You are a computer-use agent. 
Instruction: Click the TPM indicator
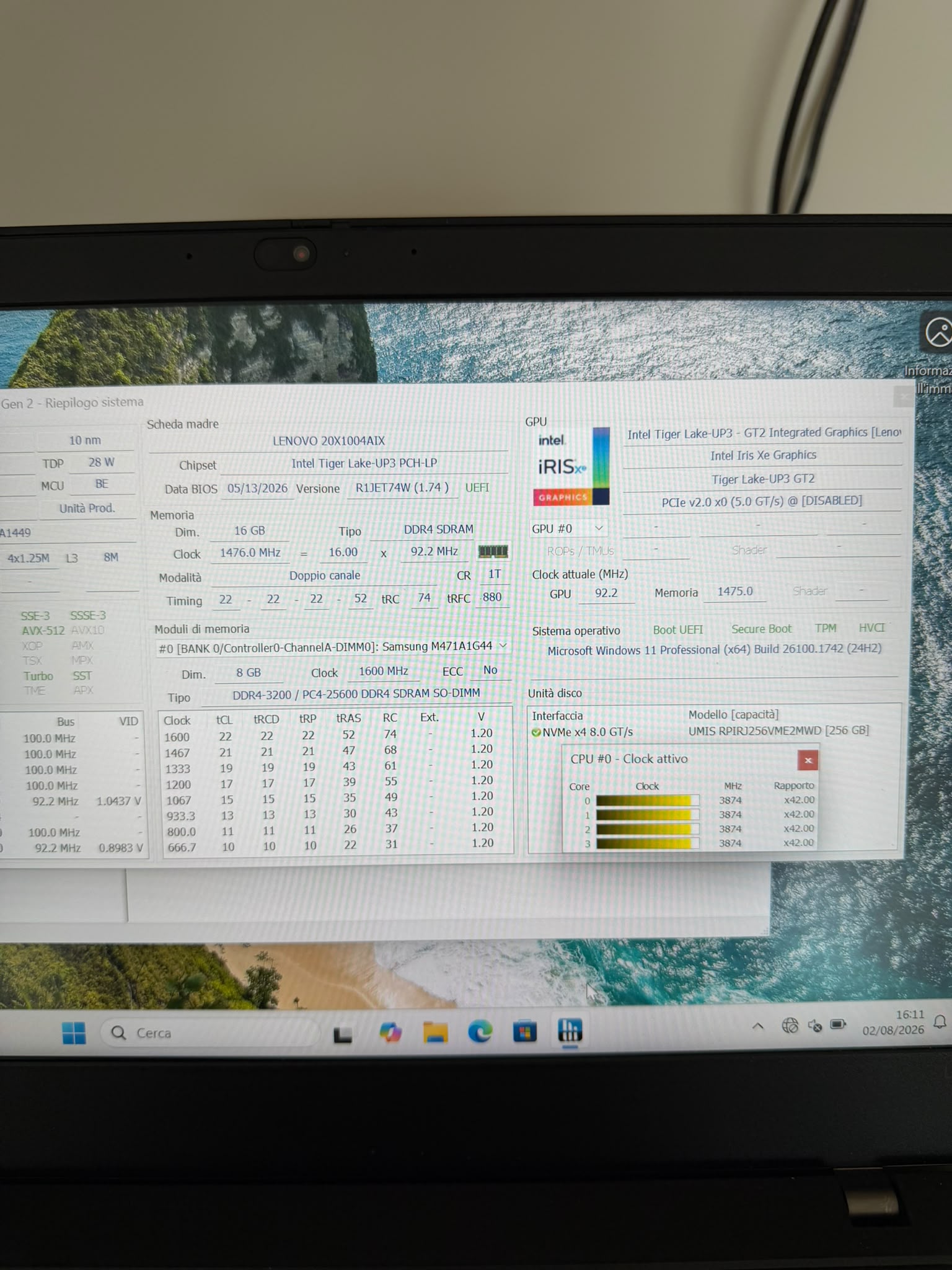point(826,628)
